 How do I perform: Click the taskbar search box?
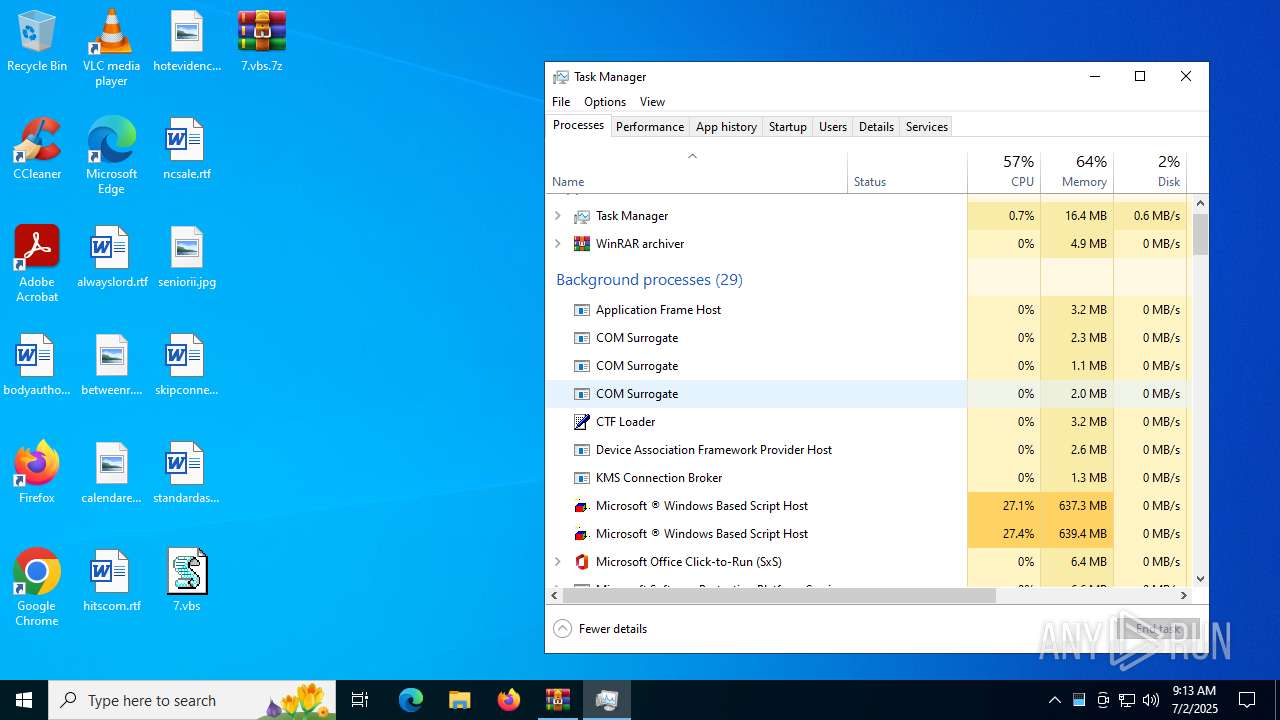point(192,700)
